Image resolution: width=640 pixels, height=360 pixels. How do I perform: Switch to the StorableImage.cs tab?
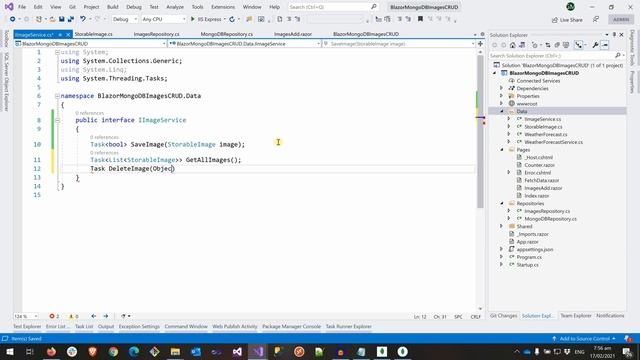point(93,34)
